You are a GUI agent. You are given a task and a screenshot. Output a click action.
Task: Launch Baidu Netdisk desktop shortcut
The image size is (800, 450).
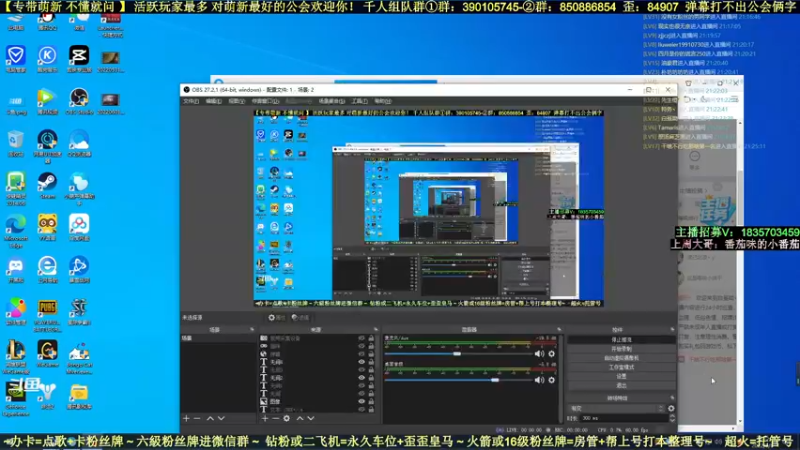79,228
